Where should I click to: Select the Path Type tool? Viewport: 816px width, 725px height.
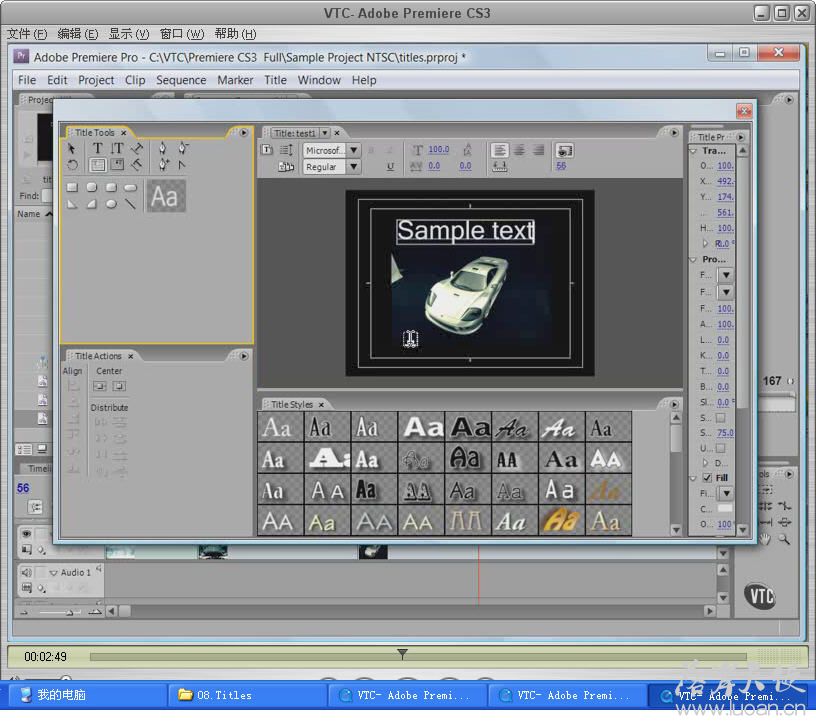(137, 149)
